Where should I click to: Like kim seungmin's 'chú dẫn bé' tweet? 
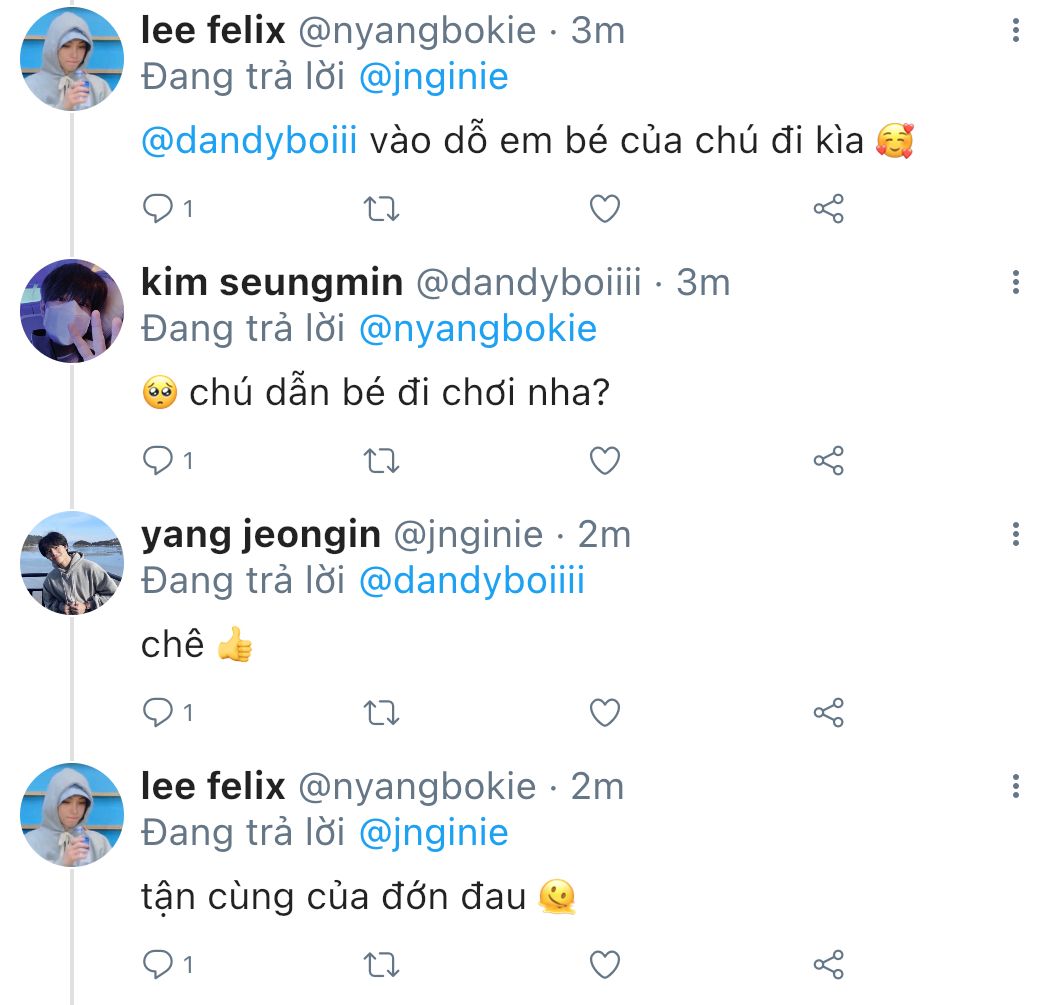[x=604, y=460]
